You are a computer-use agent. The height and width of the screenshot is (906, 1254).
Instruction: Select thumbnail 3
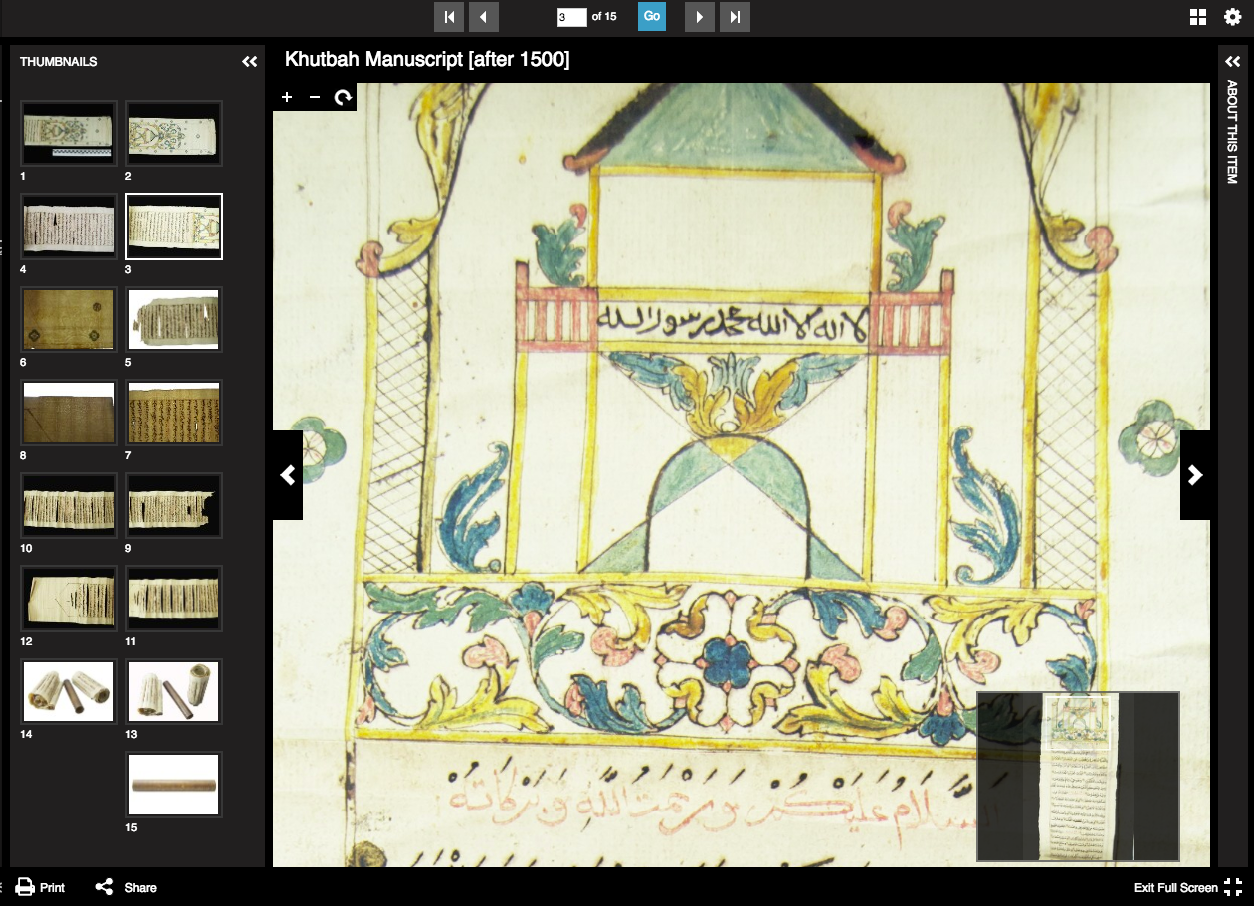point(174,226)
